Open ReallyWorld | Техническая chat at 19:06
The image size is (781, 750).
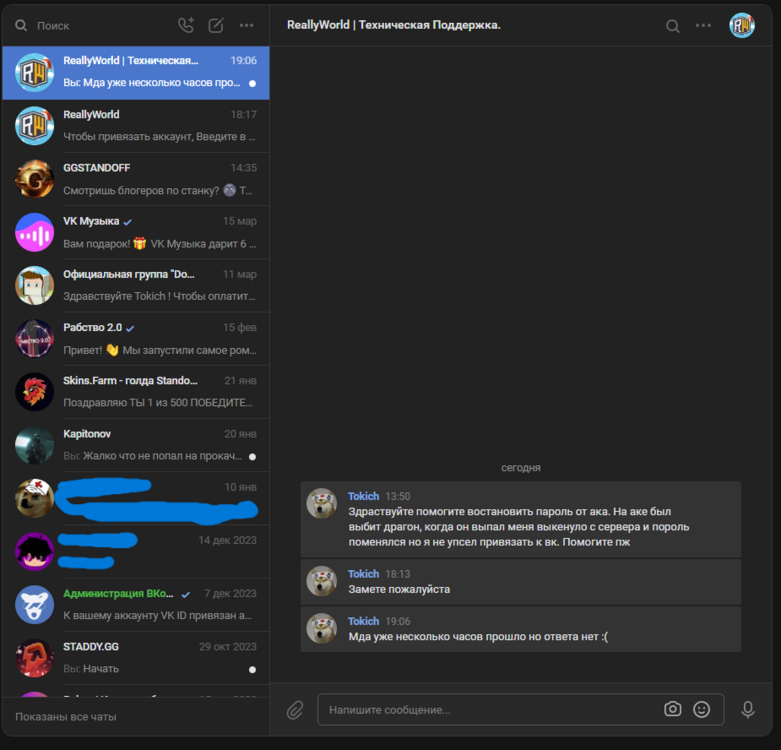pos(136,73)
